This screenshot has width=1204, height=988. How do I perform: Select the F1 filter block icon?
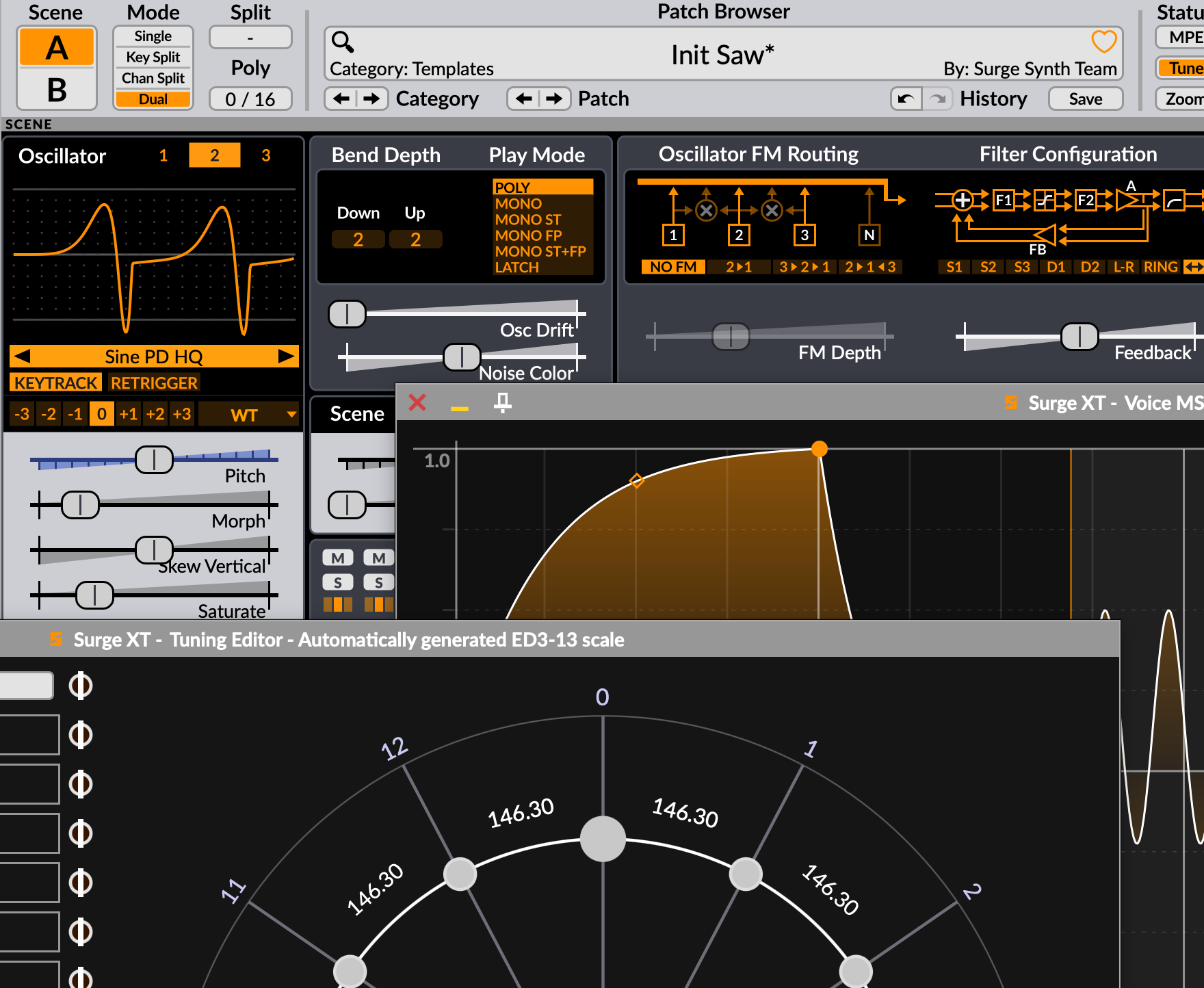[1004, 200]
